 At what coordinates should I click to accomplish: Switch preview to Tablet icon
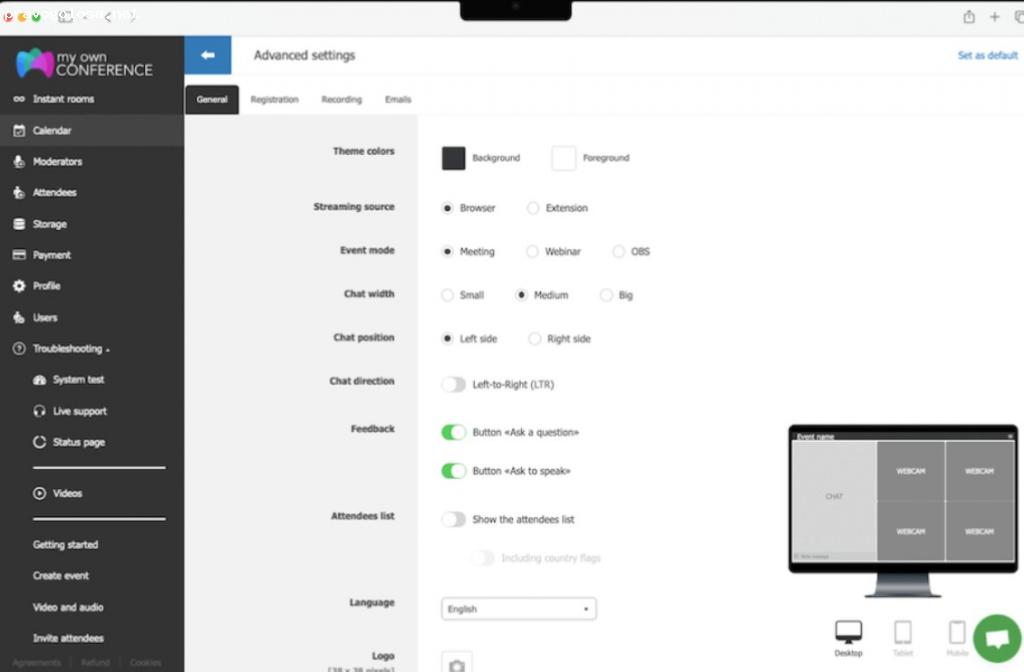click(x=903, y=634)
